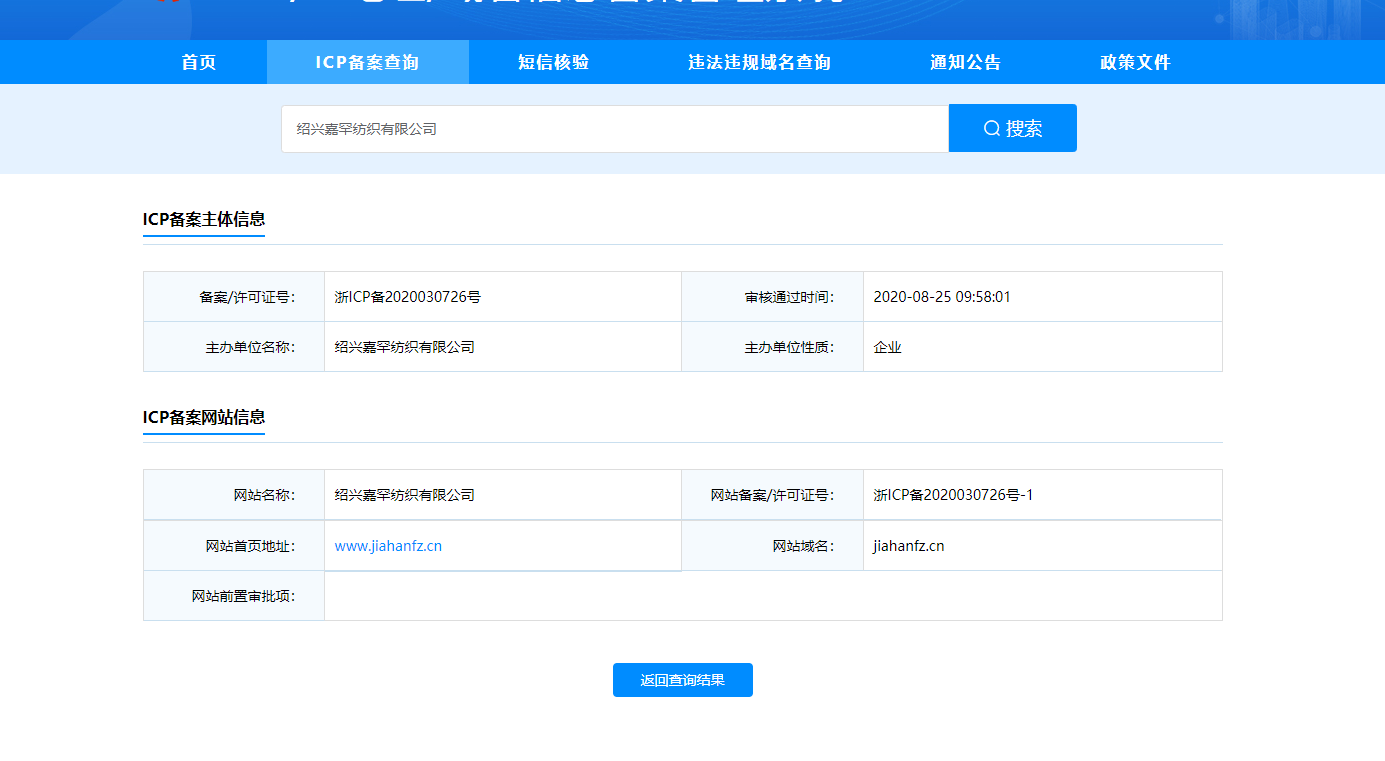Click the 网站前置审批项 label
1385x761 pixels.
pos(243,596)
